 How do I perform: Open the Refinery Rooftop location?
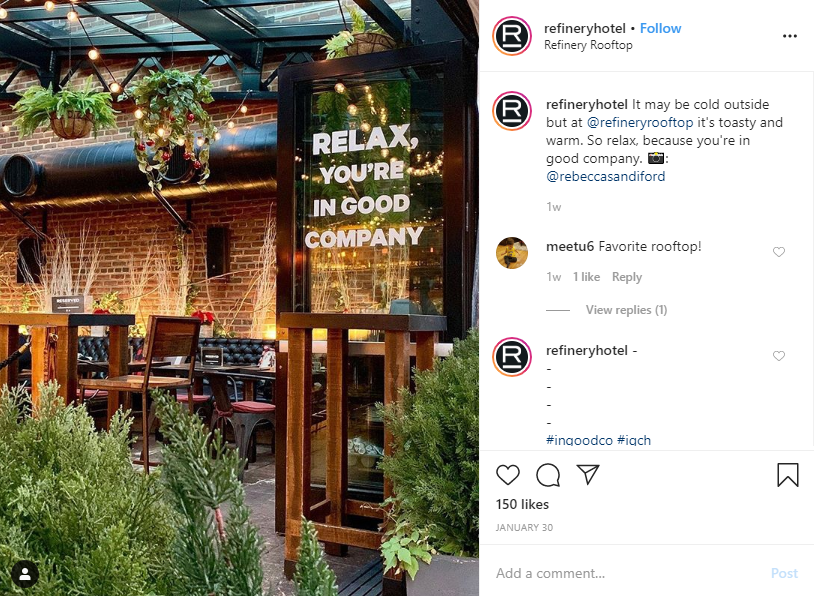point(588,45)
